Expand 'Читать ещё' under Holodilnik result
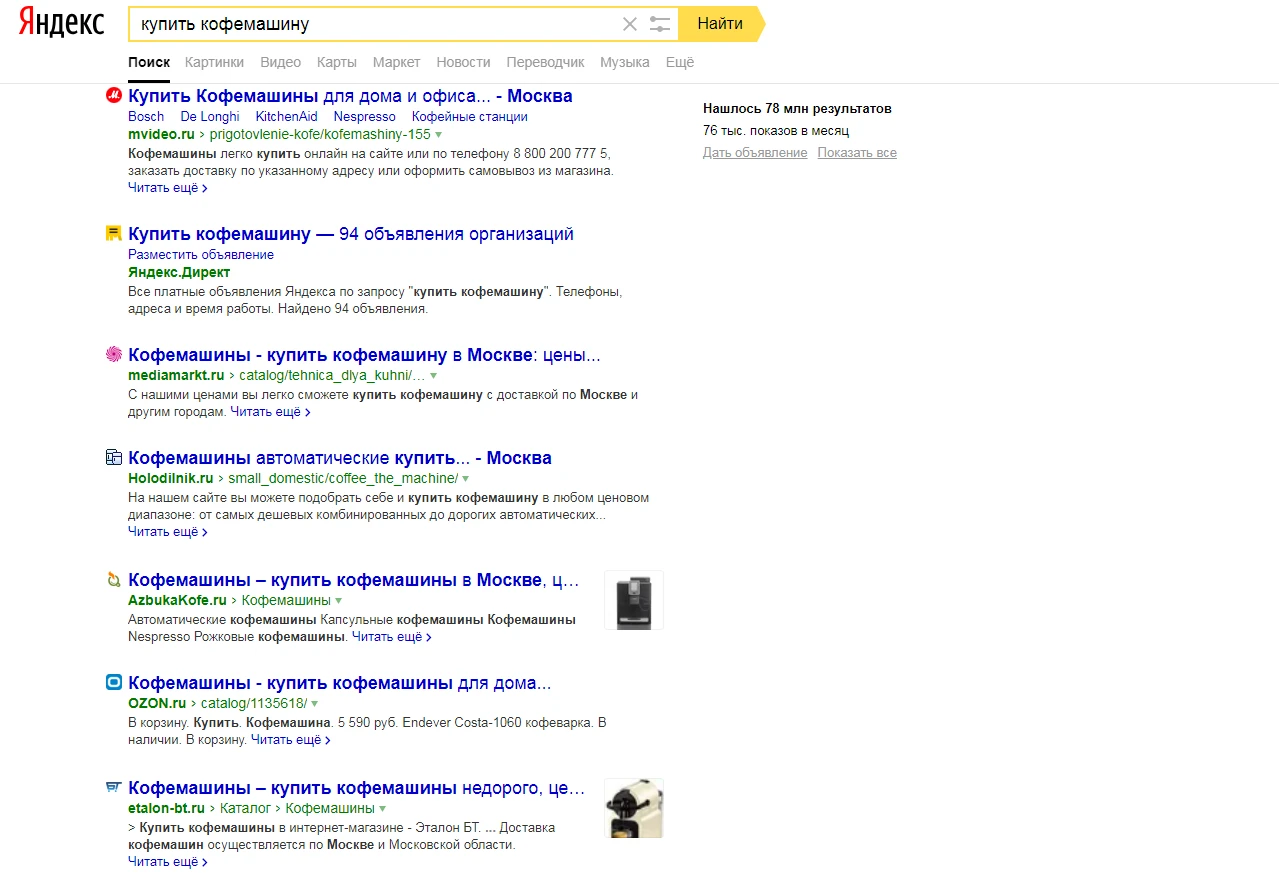The width and height of the screenshot is (1279, 873). pyautogui.click(x=167, y=532)
